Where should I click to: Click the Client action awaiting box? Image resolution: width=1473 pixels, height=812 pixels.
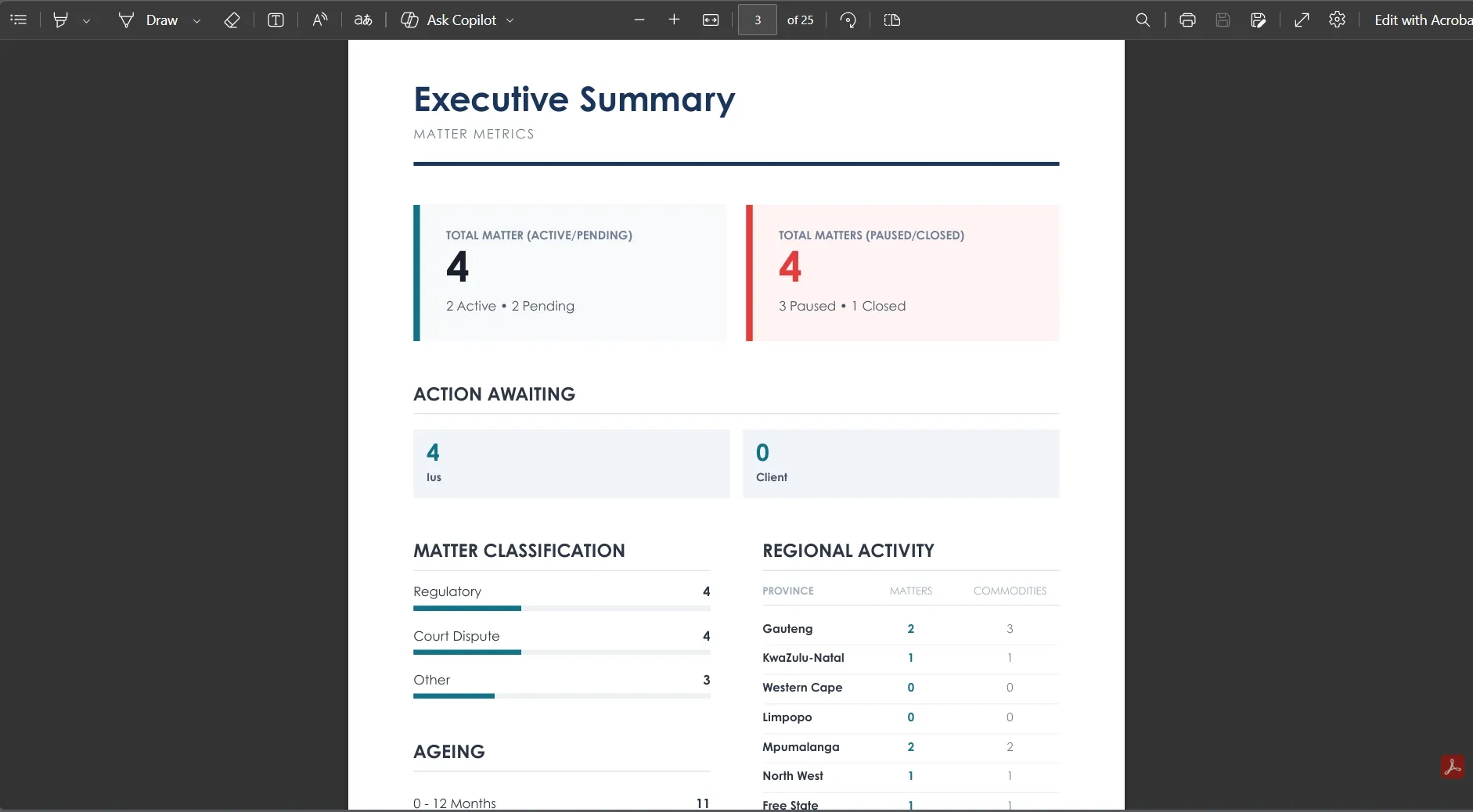(901, 464)
